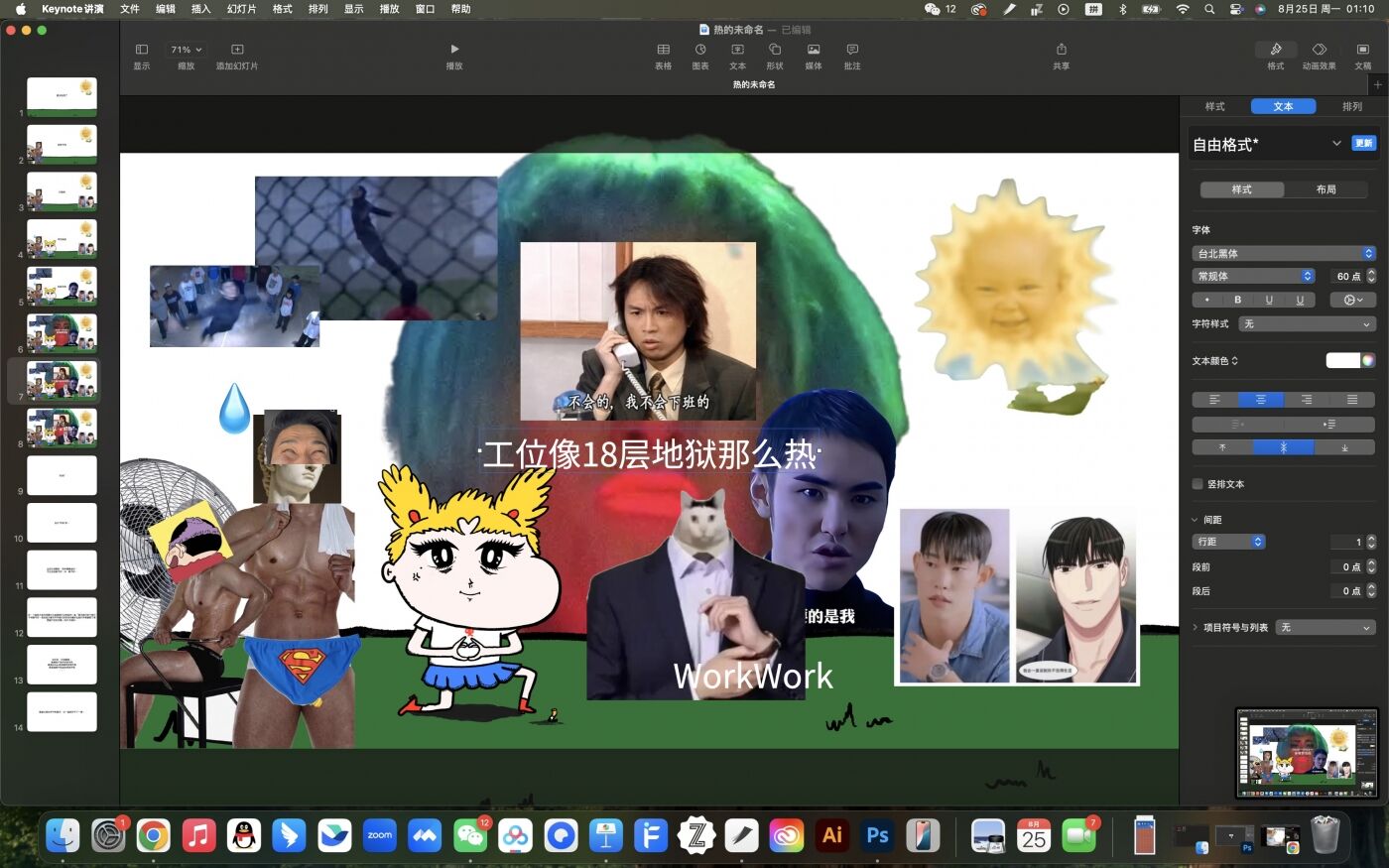Image resolution: width=1389 pixels, height=868 pixels.
Task: Open the 台北黑体 font family dropdown
Action: 1284,253
